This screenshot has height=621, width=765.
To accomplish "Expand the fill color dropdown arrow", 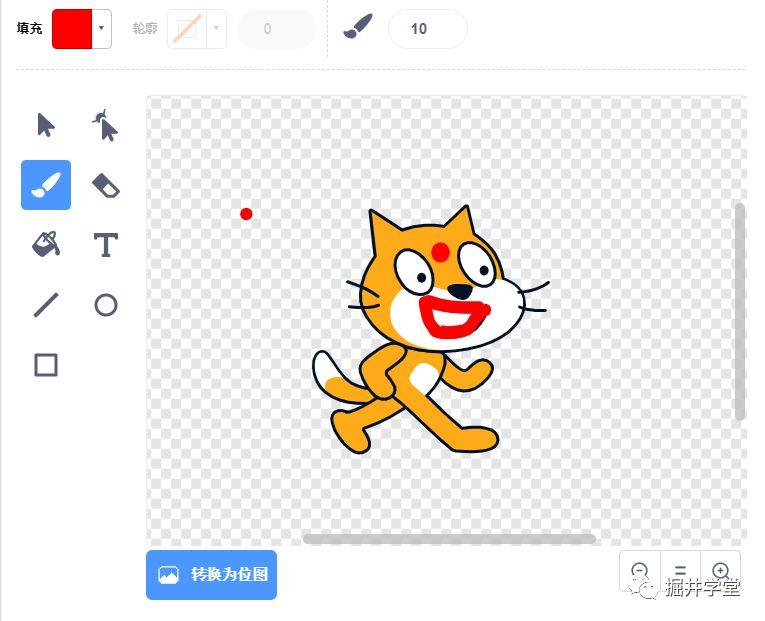I will click(x=101, y=28).
